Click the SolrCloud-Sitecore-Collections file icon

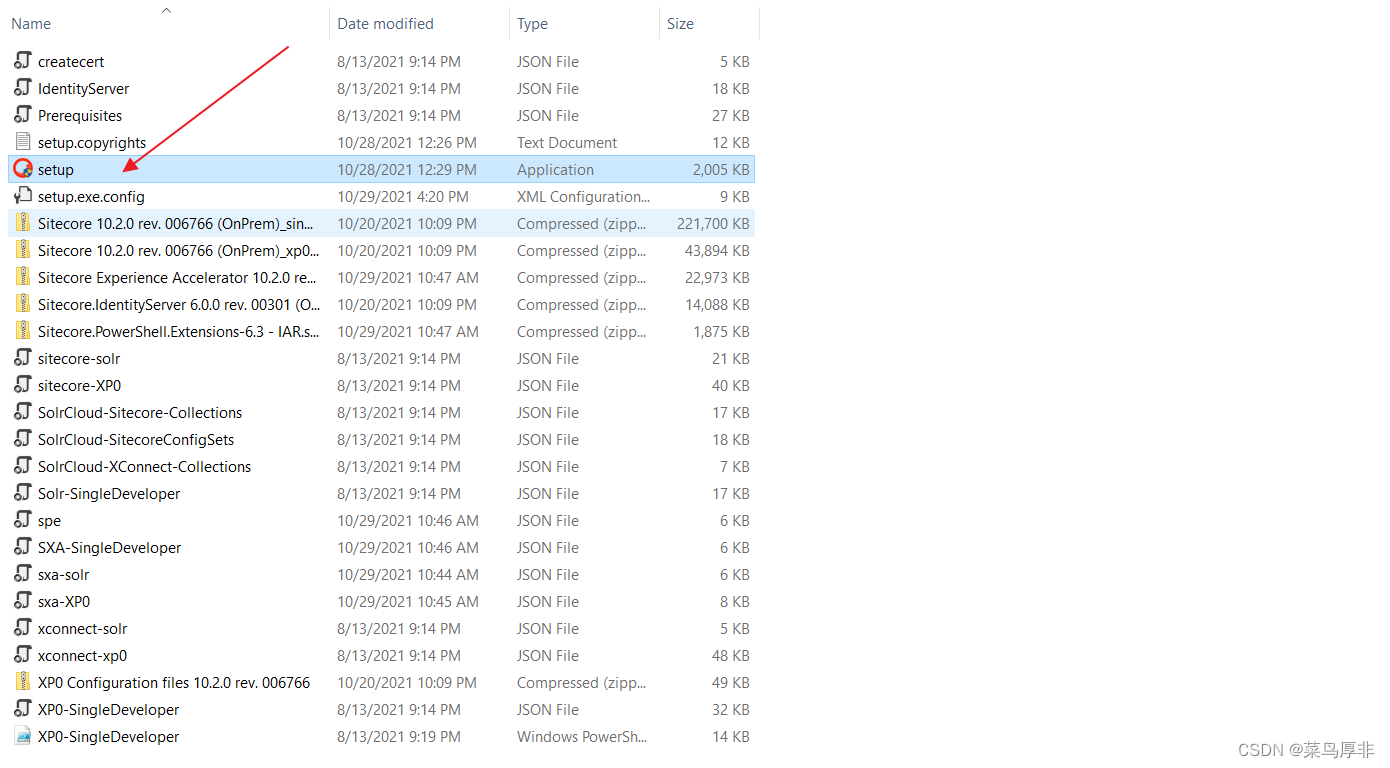[23, 412]
